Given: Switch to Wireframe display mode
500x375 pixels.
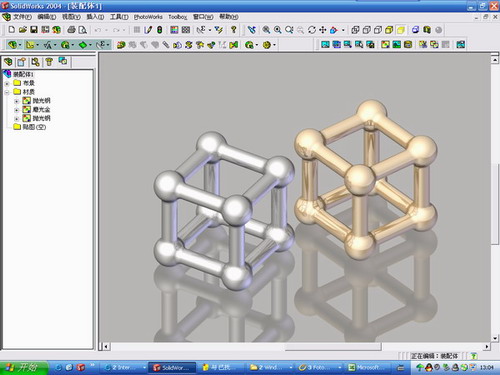Looking at the screenshot, I should (x=355, y=30).
